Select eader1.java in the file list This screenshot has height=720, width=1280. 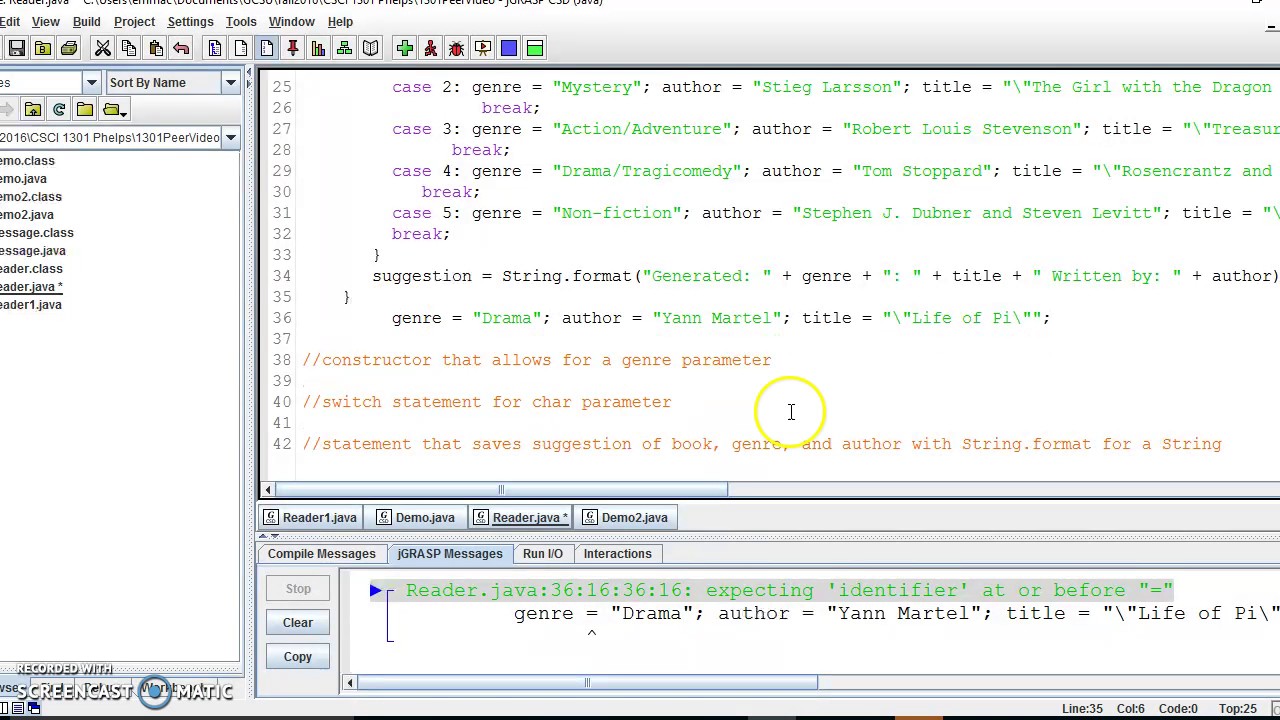pyautogui.click(x=31, y=305)
